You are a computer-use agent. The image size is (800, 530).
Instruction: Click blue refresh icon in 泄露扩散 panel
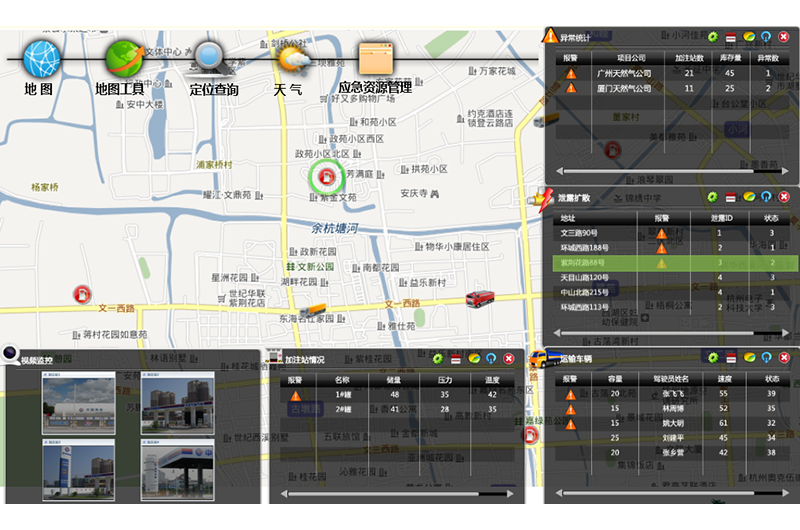[767, 198]
